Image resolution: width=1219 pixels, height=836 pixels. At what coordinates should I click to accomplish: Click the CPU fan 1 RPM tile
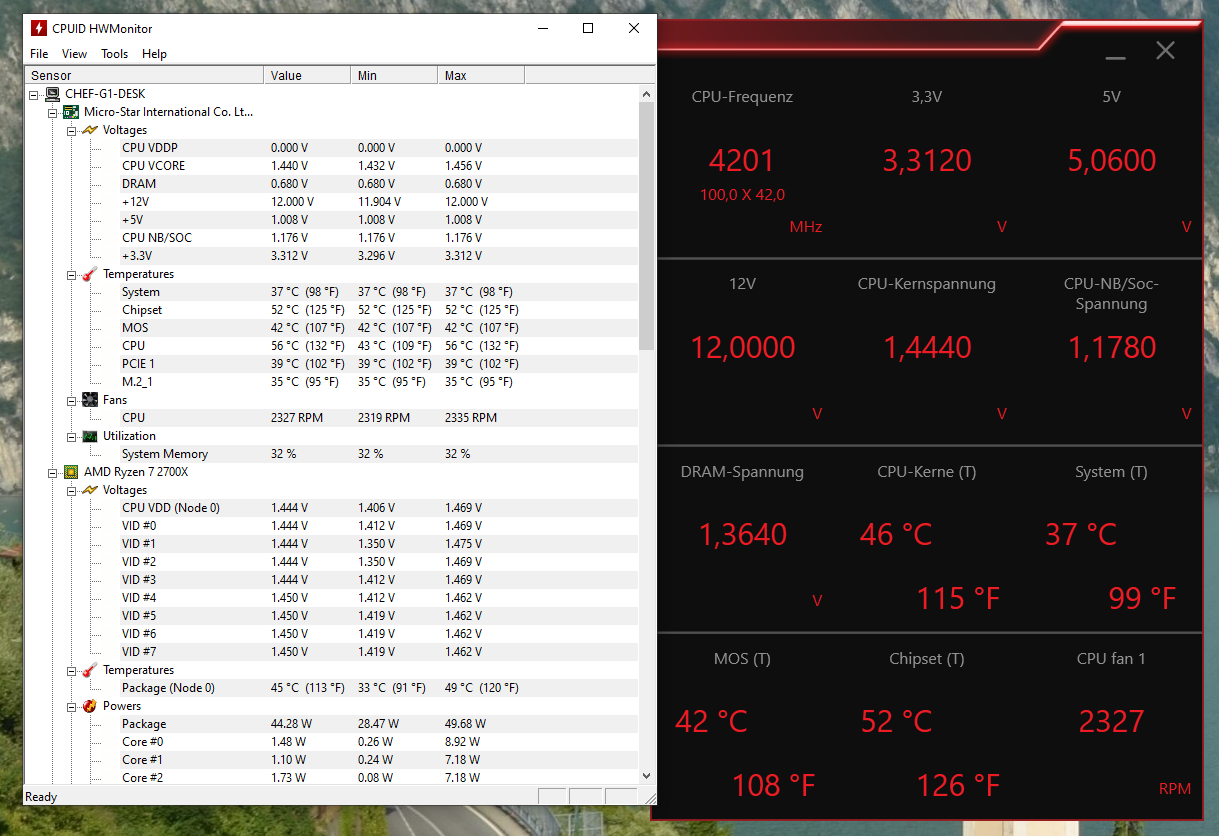1112,727
